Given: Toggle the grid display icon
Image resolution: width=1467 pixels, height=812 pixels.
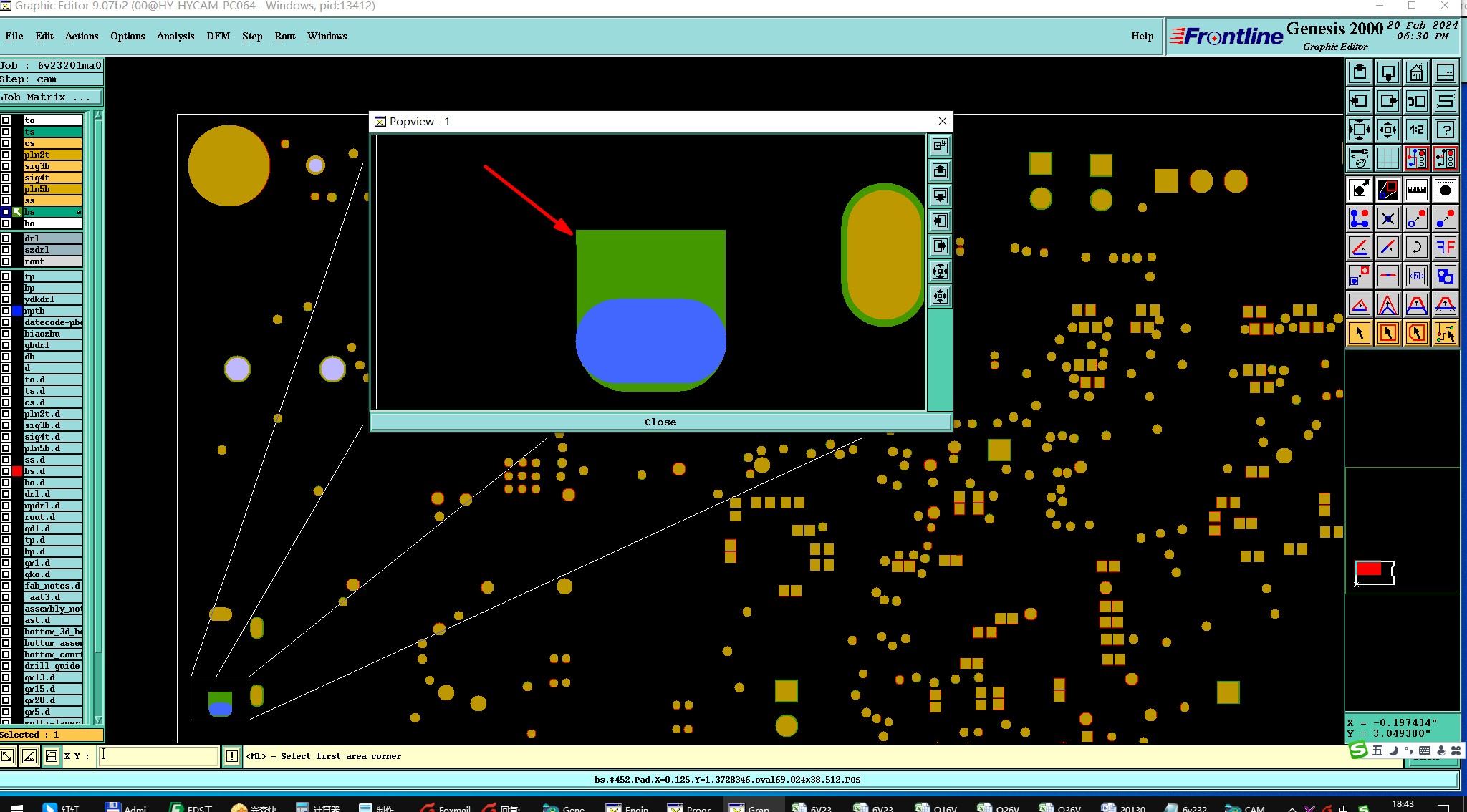Looking at the screenshot, I should point(1387,158).
